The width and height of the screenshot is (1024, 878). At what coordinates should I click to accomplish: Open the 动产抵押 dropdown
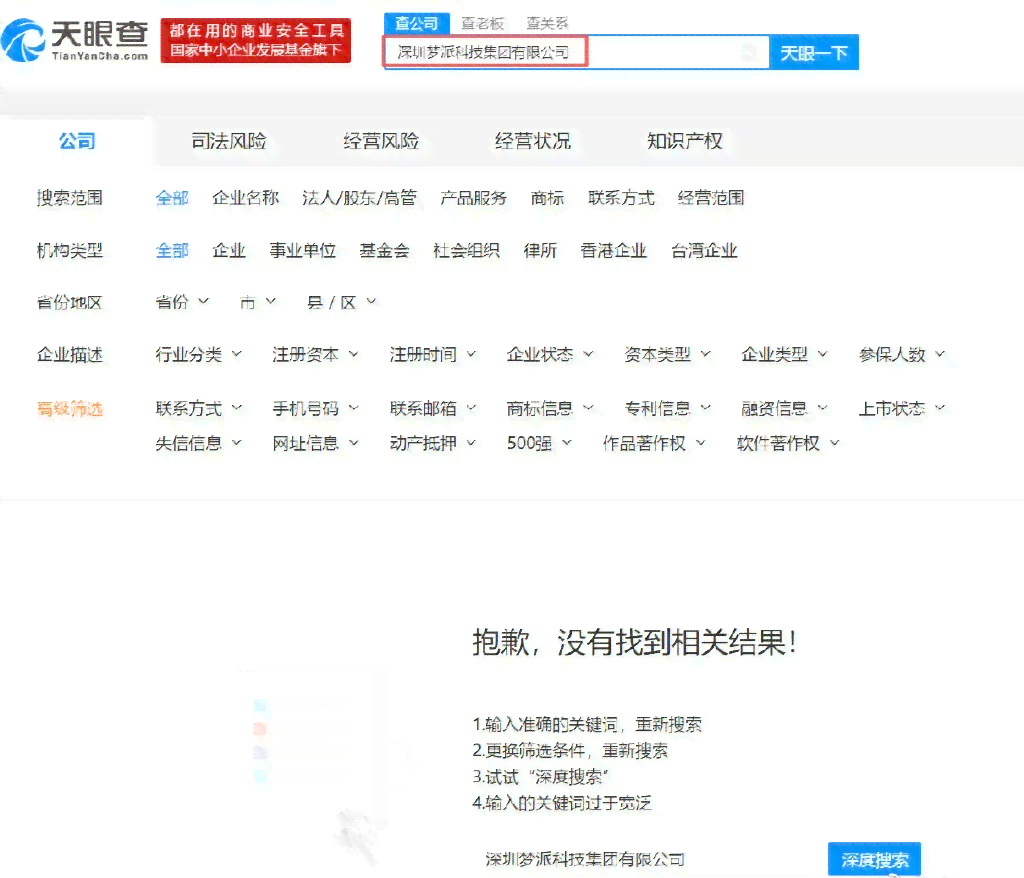(x=433, y=444)
